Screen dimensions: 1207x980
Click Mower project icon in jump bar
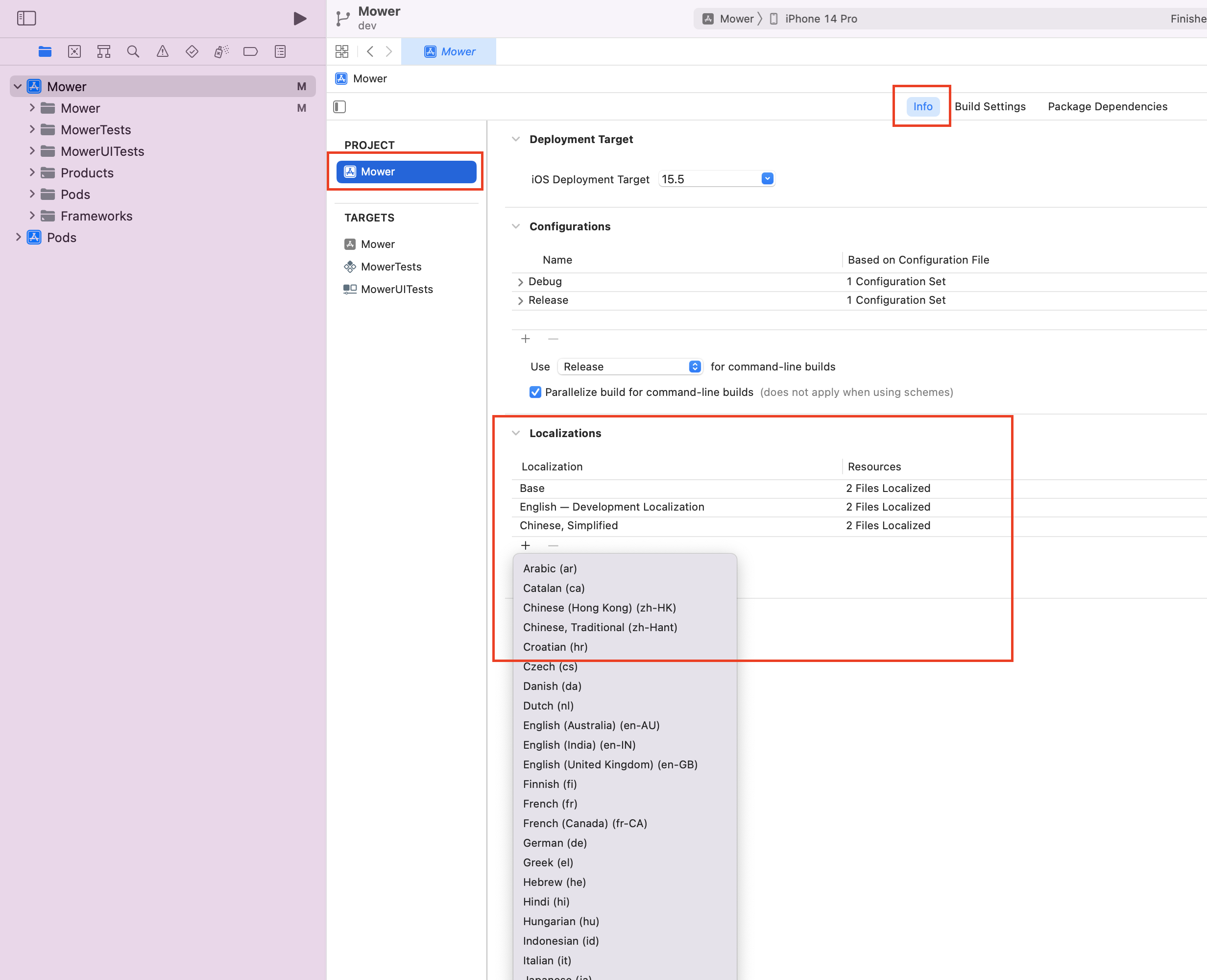click(x=341, y=78)
